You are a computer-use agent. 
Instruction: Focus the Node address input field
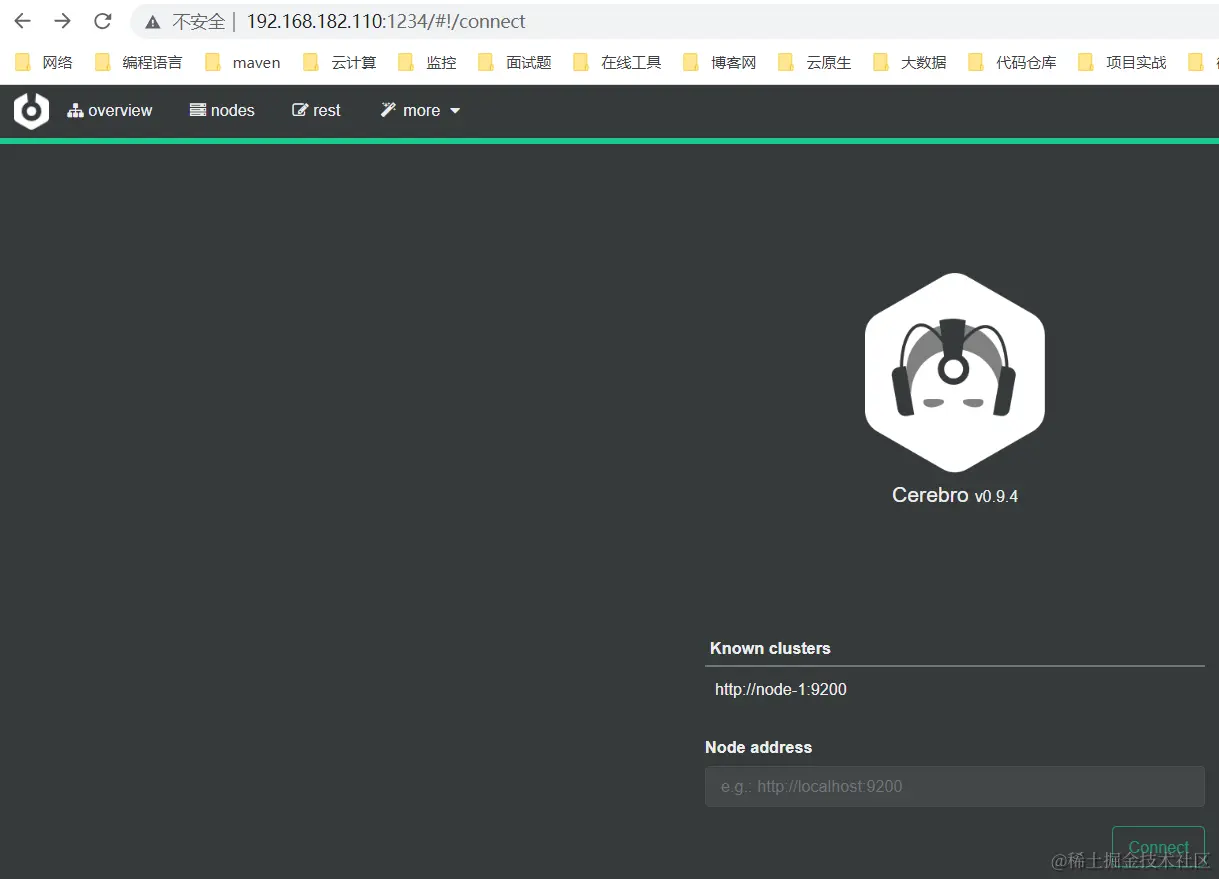tap(955, 786)
